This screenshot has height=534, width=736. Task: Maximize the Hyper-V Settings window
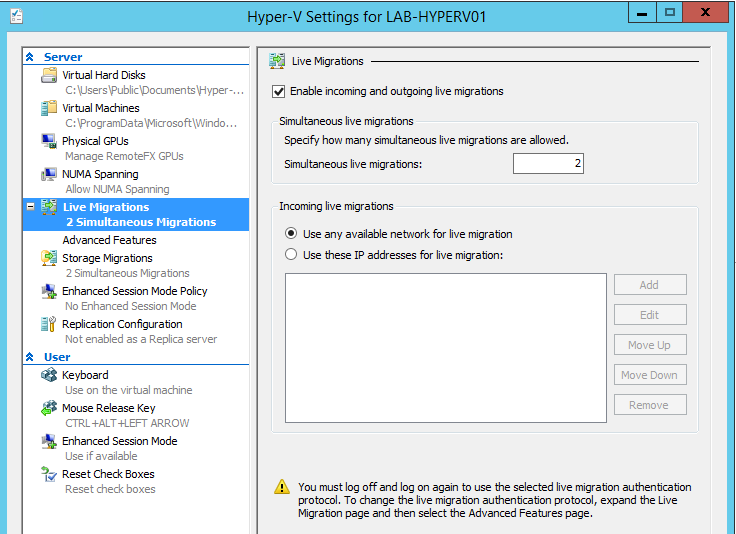(670, 13)
